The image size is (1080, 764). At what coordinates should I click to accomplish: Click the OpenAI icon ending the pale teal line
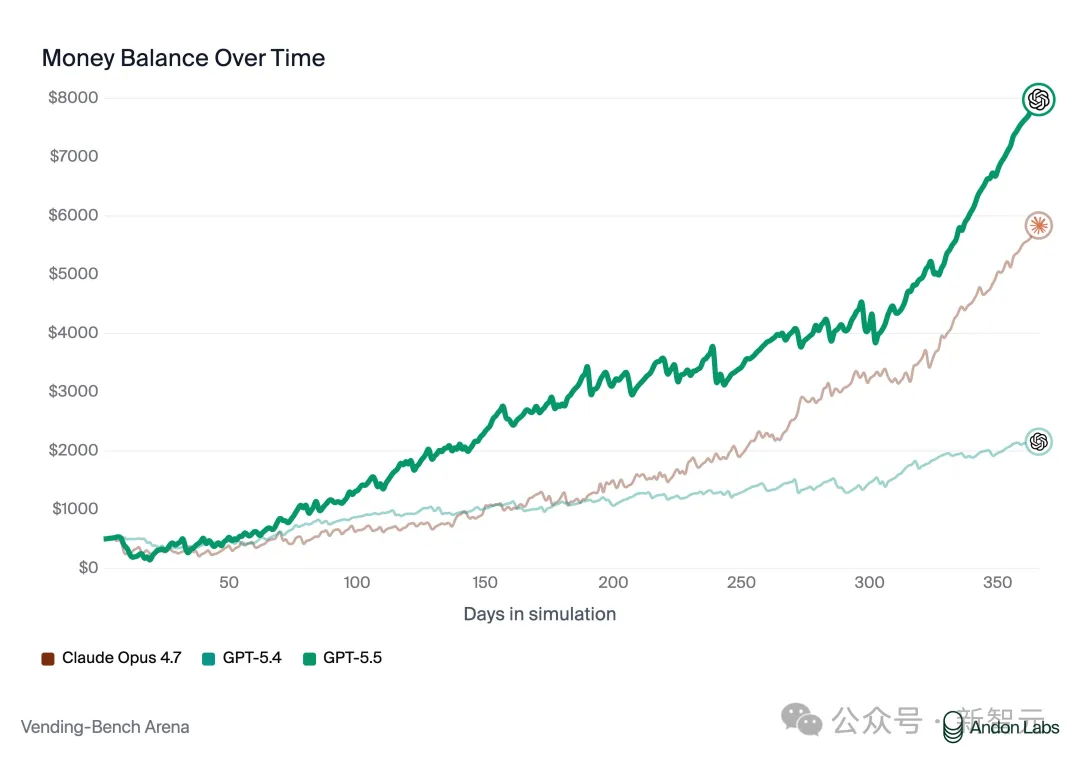click(1039, 441)
